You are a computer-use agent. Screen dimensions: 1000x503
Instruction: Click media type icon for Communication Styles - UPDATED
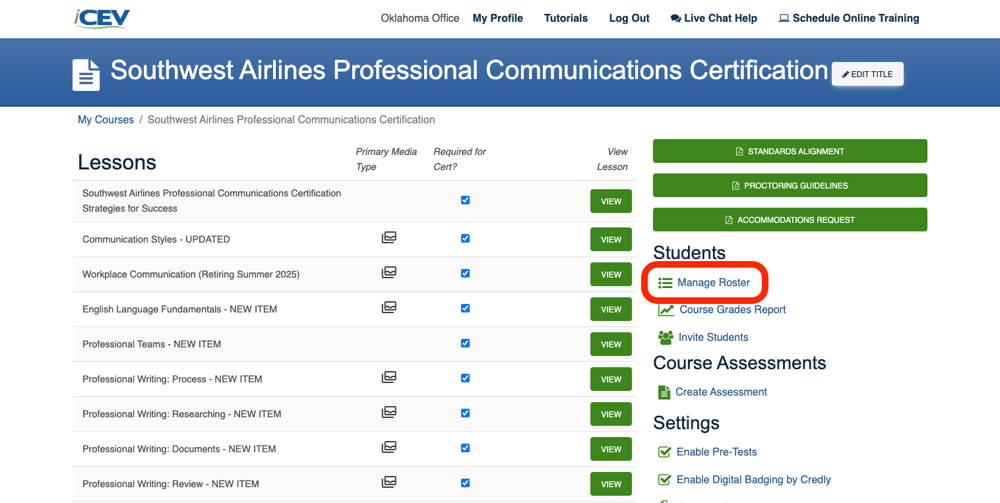coord(388,238)
